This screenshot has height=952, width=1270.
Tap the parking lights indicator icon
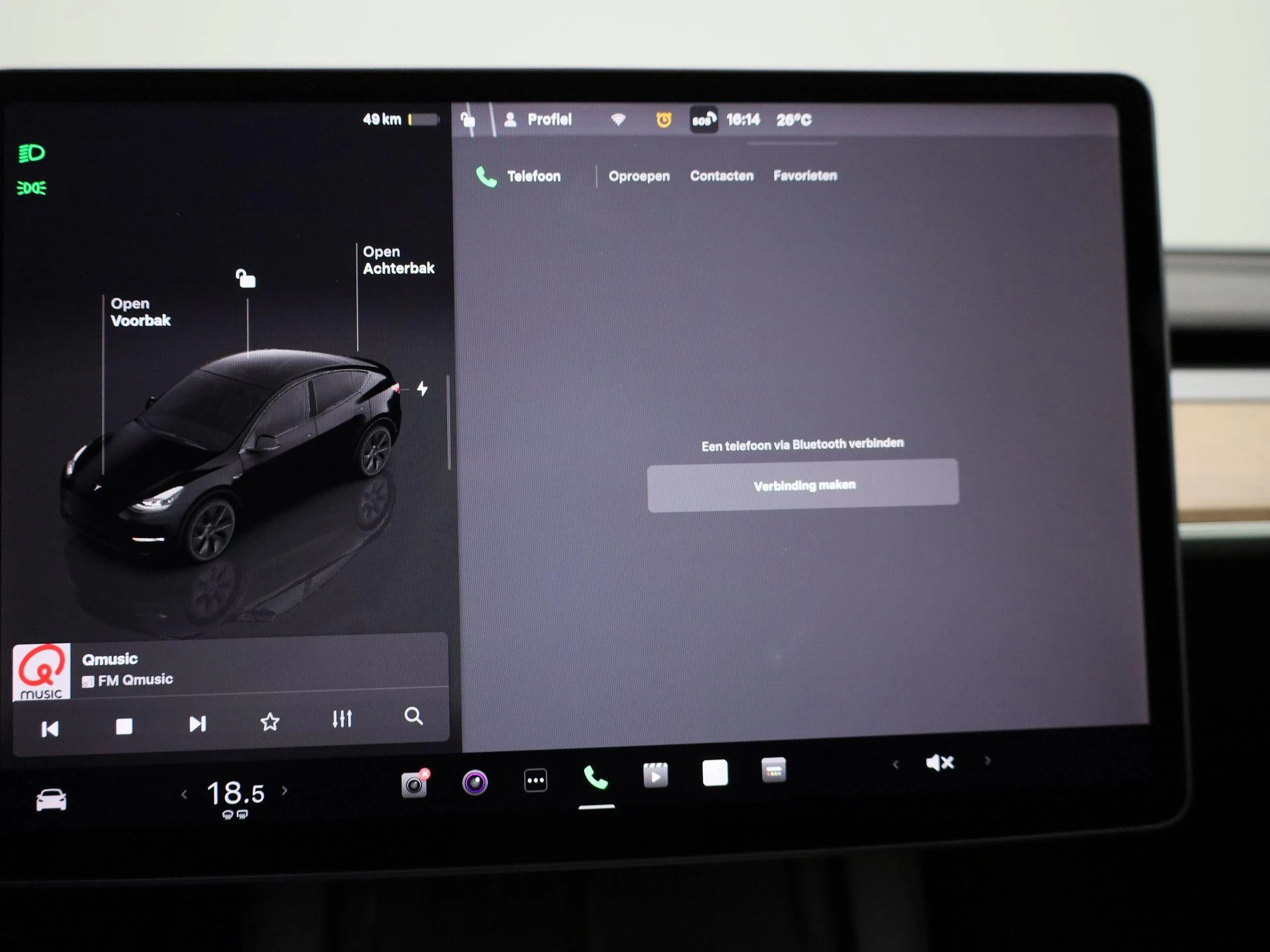[31, 188]
